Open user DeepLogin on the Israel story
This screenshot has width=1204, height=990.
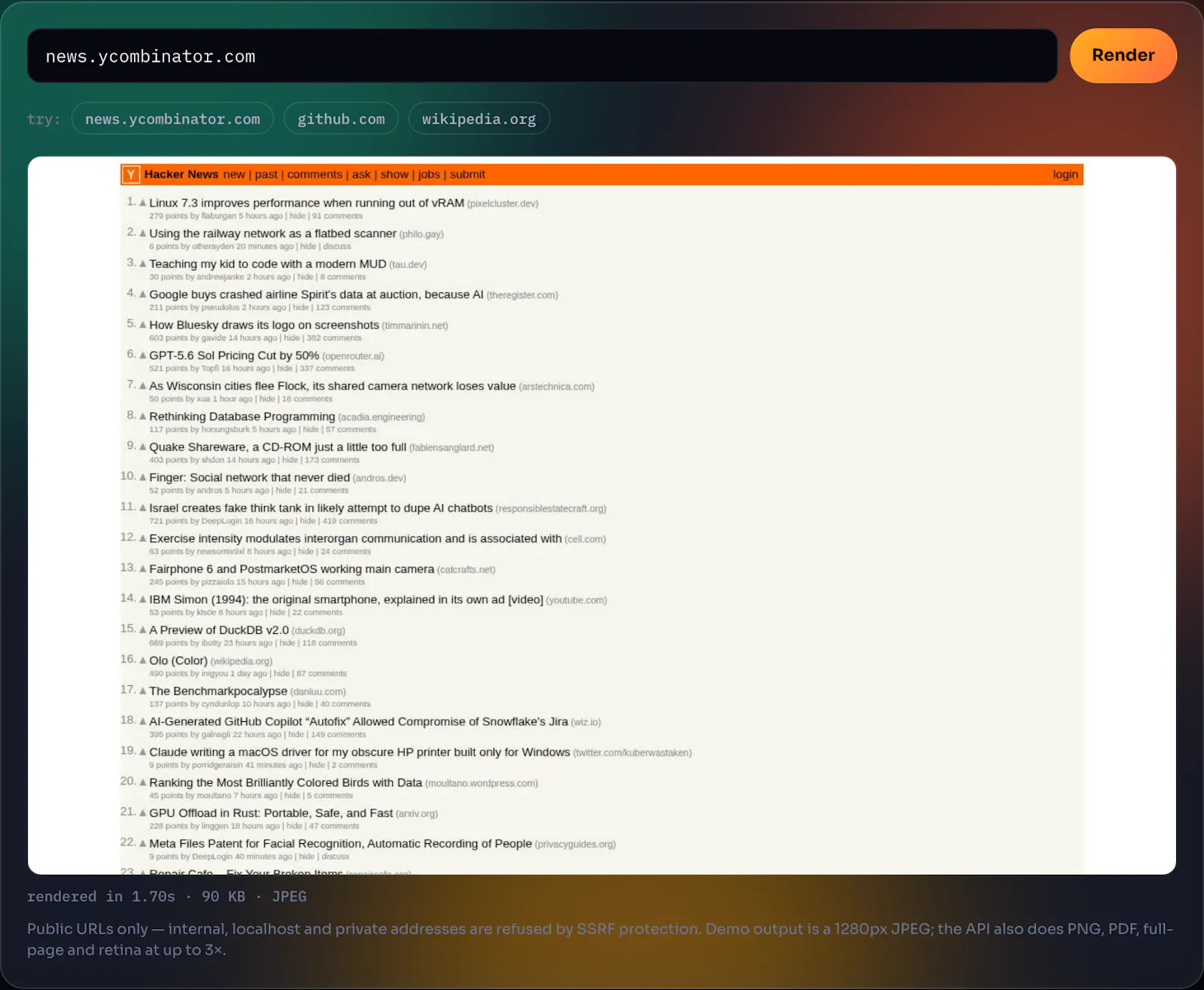pos(221,521)
